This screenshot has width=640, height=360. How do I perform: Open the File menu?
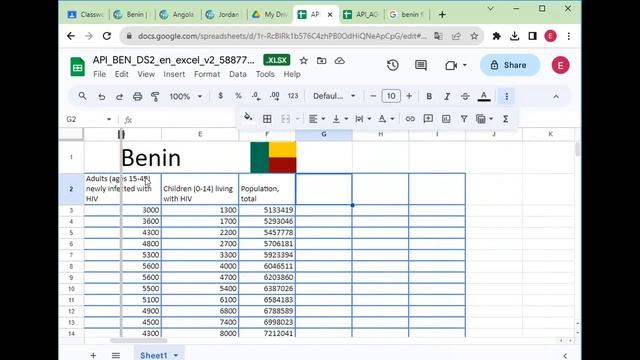99,74
